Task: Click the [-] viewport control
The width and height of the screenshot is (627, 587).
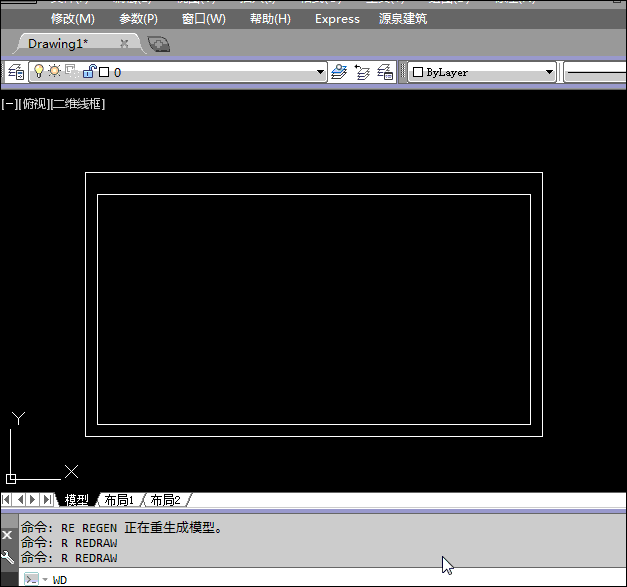Action: coord(9,104)
